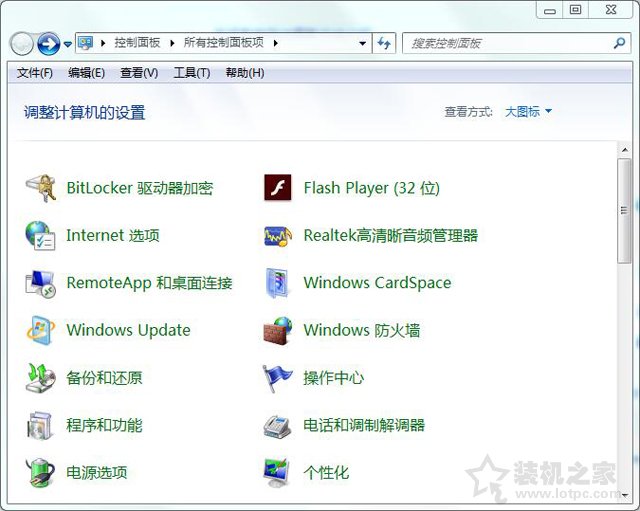Open the 查看(V) menu
Image resolution: width=640 pixels, height=511 pixels.
point(139,73)
